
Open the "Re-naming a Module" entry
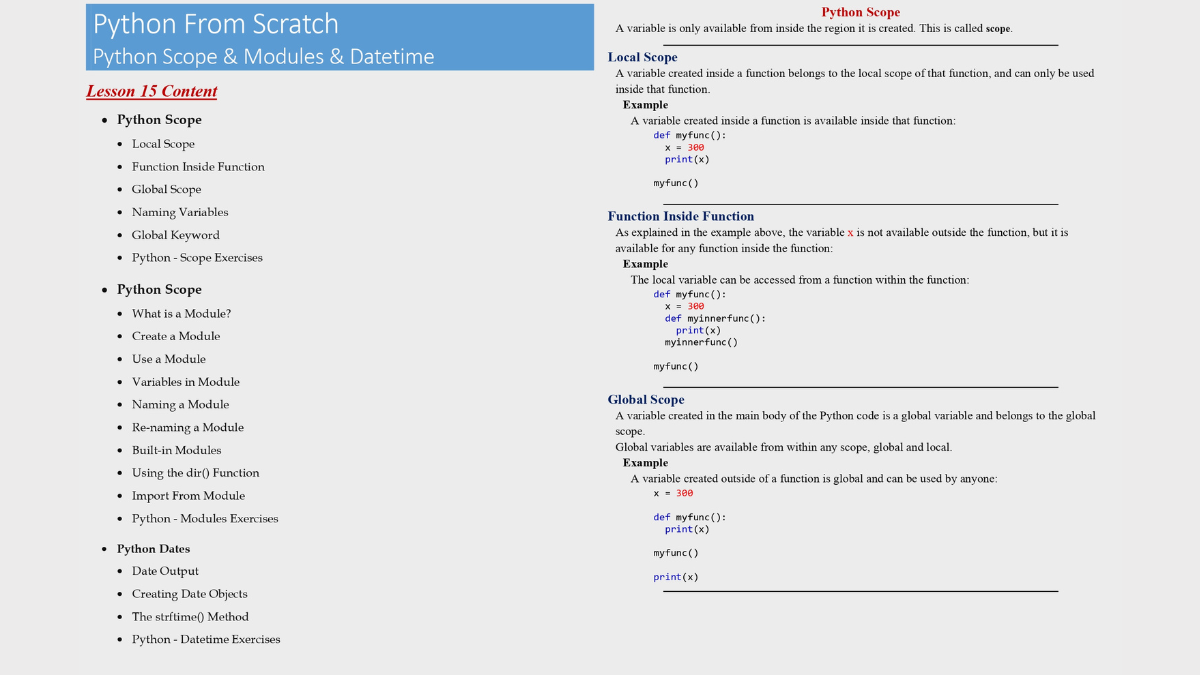188,427
